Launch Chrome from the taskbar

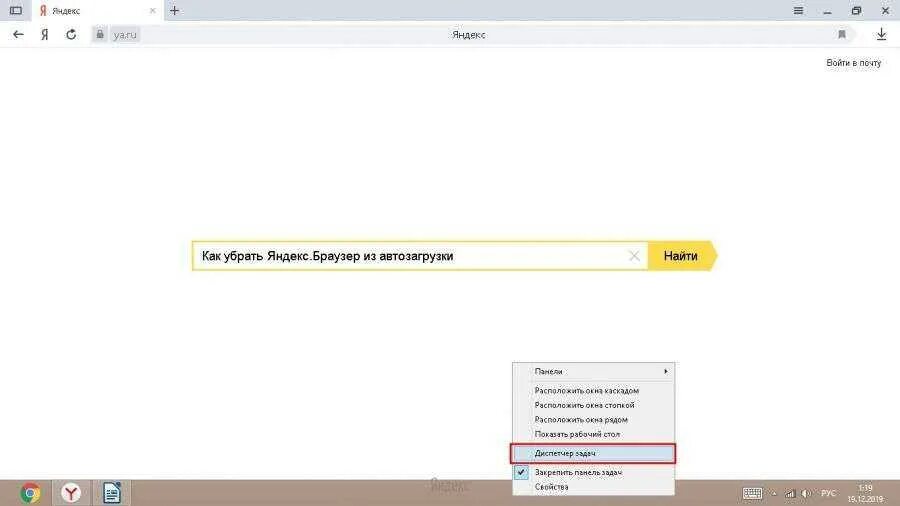pos(30,493)
